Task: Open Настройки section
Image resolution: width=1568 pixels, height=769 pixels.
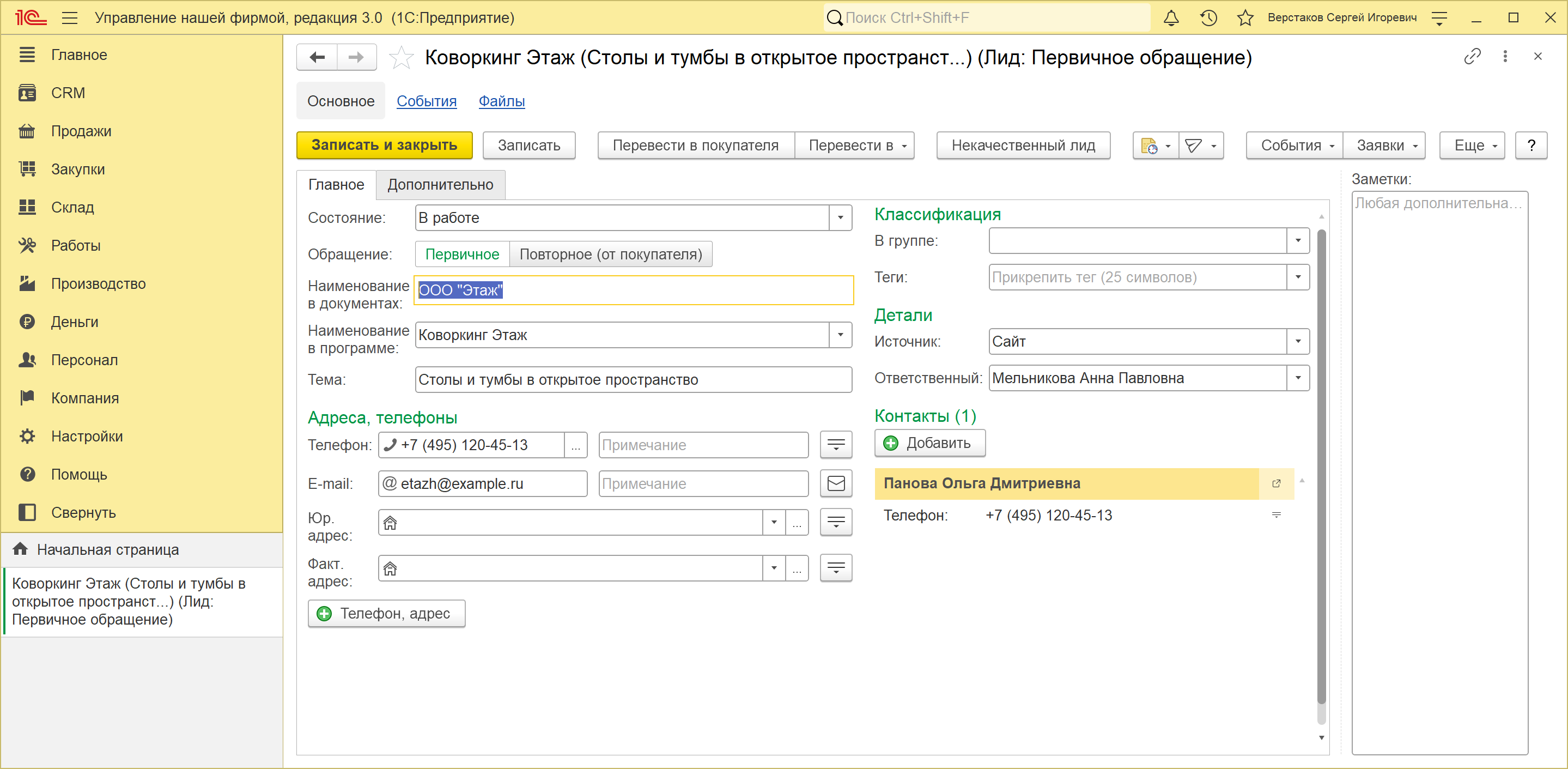Action: 142,437
